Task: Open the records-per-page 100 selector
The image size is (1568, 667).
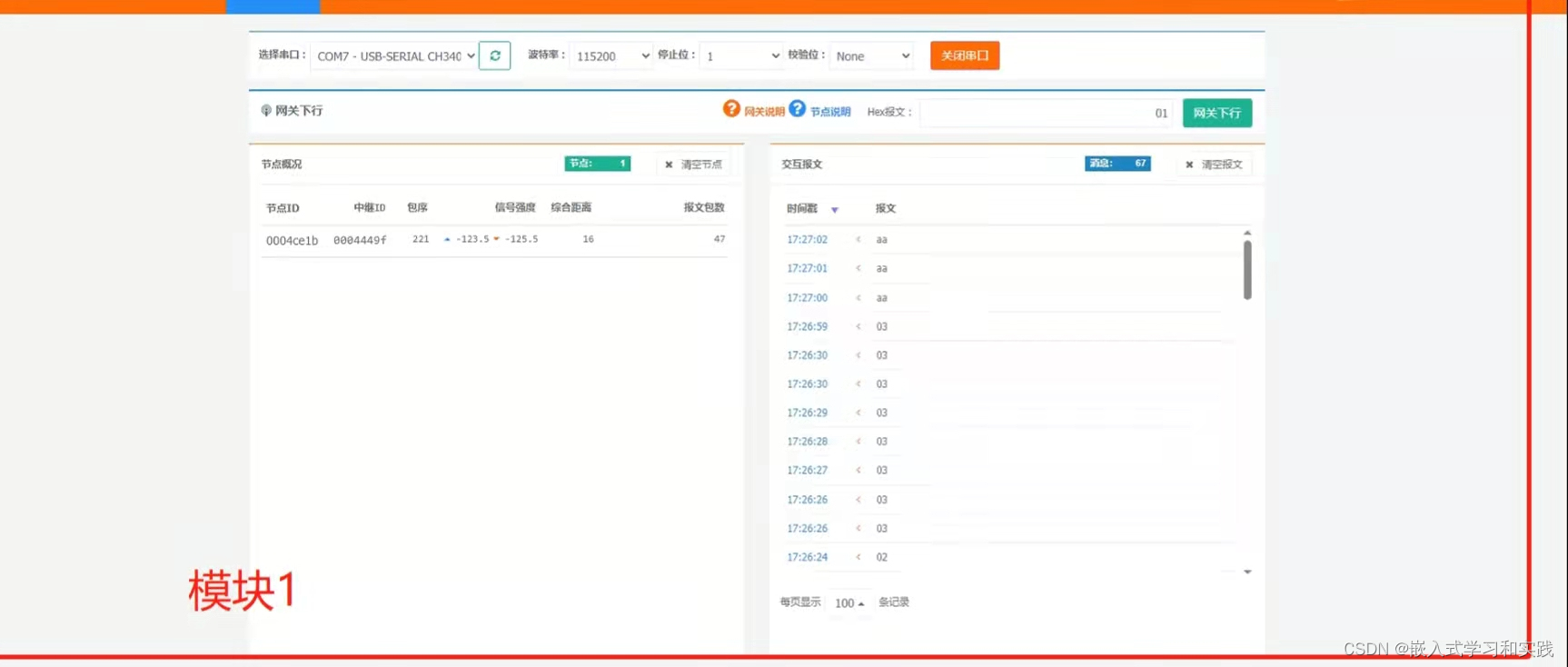Action: [849, 603]
